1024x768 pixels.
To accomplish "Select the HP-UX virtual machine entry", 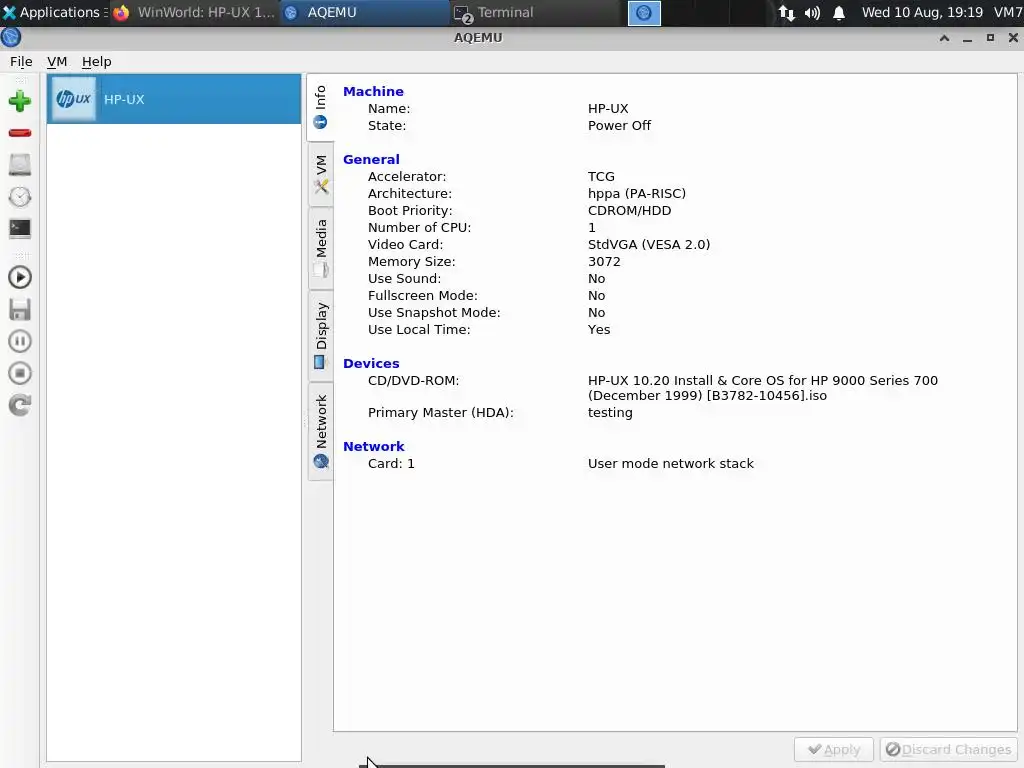I will 174,99.
